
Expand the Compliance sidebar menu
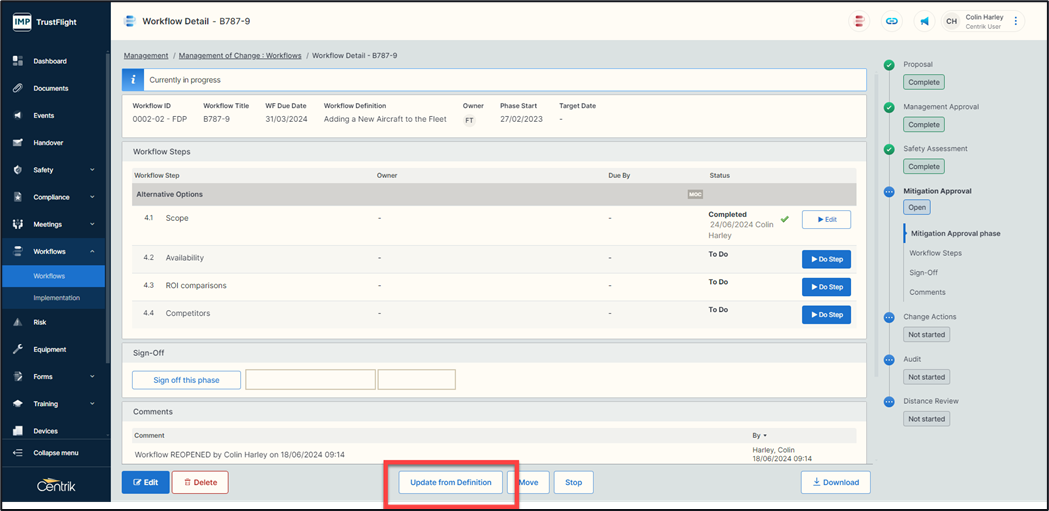point(92,197)
